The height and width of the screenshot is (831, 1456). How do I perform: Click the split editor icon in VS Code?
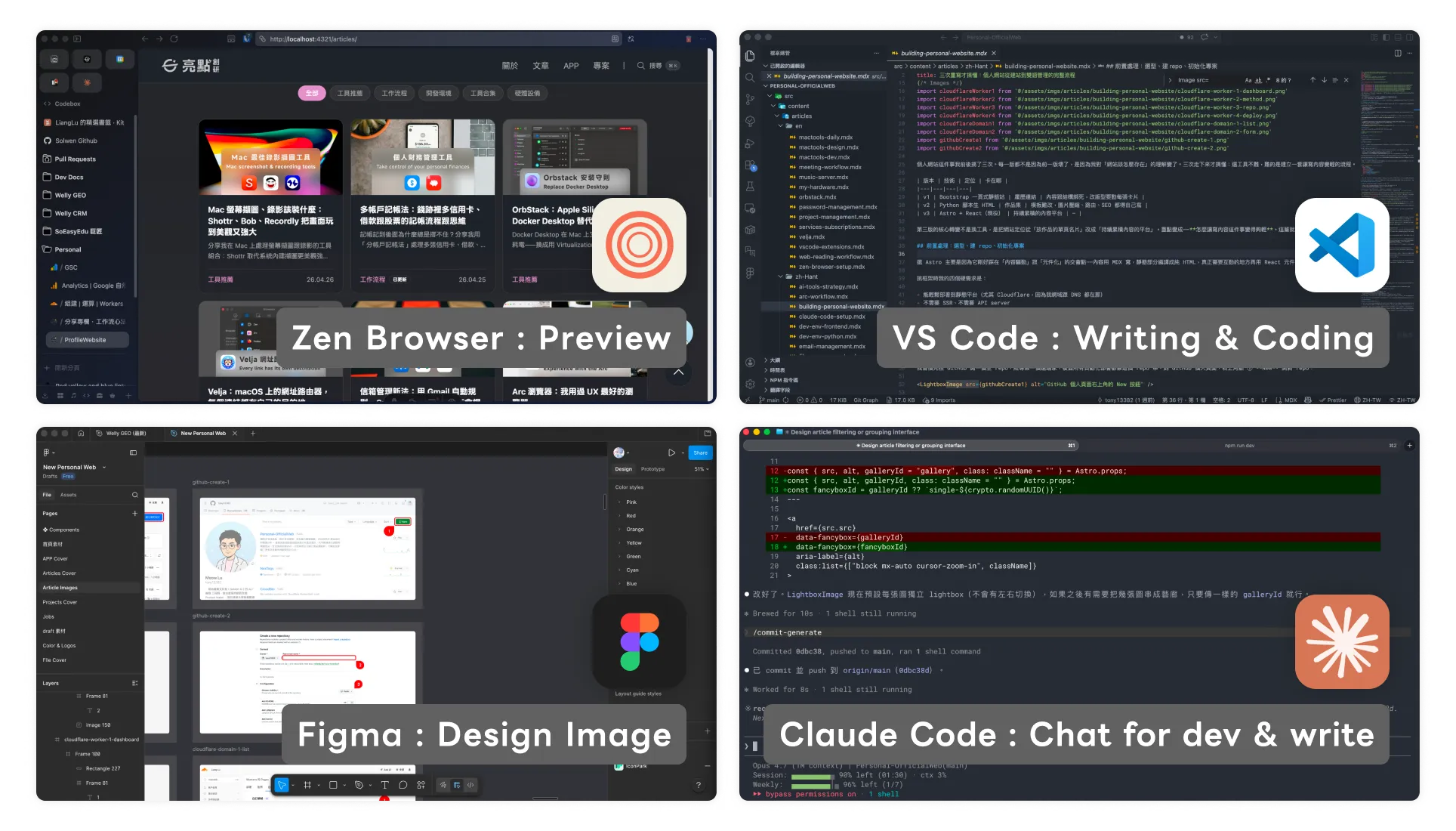(1398, 53)
